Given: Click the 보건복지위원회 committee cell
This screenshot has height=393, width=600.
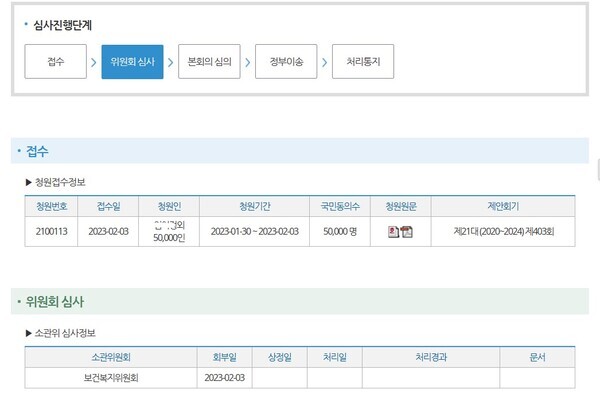Looking at the screenshot, I should click(x=111, y=378).
